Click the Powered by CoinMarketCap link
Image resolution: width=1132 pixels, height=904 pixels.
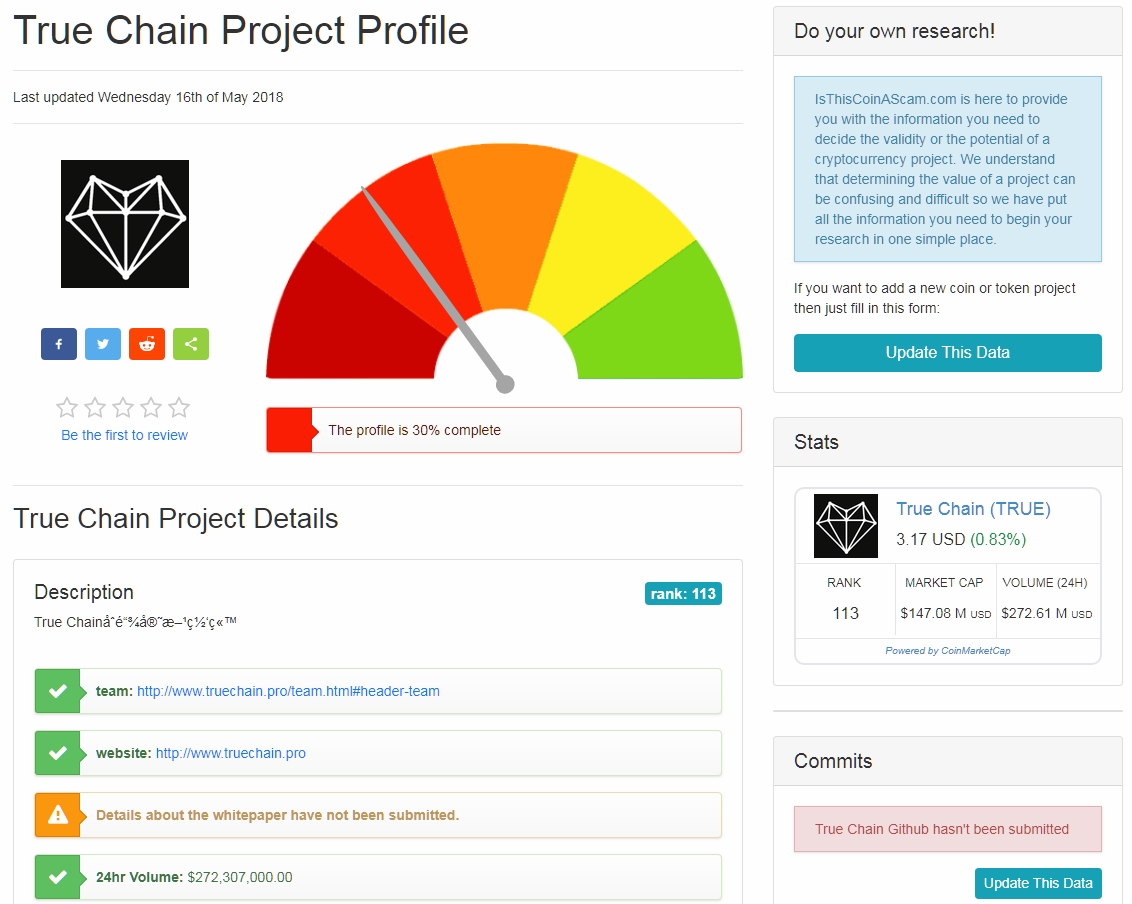tap(948, 651)
